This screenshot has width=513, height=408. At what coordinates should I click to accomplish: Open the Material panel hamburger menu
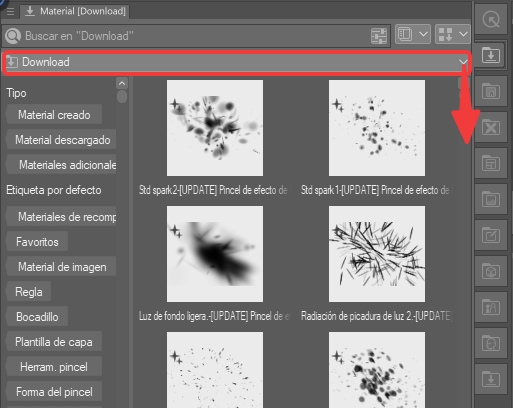(x=10, y=12)
